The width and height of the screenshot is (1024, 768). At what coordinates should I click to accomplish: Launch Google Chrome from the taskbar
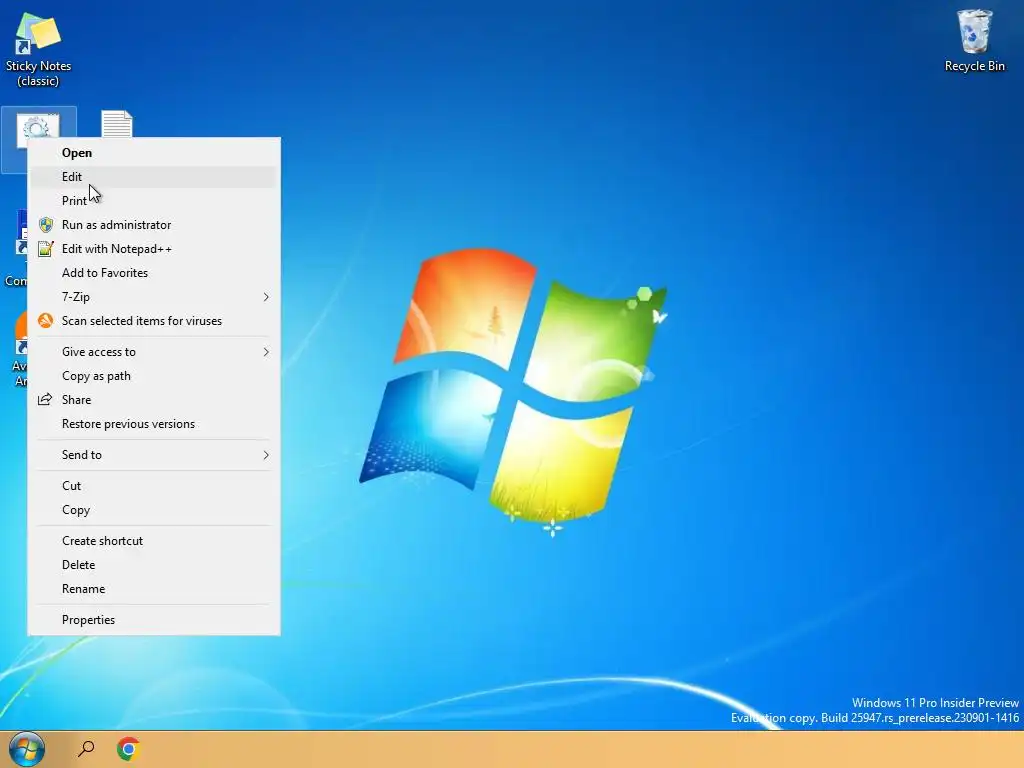click(x=129, y=748)
